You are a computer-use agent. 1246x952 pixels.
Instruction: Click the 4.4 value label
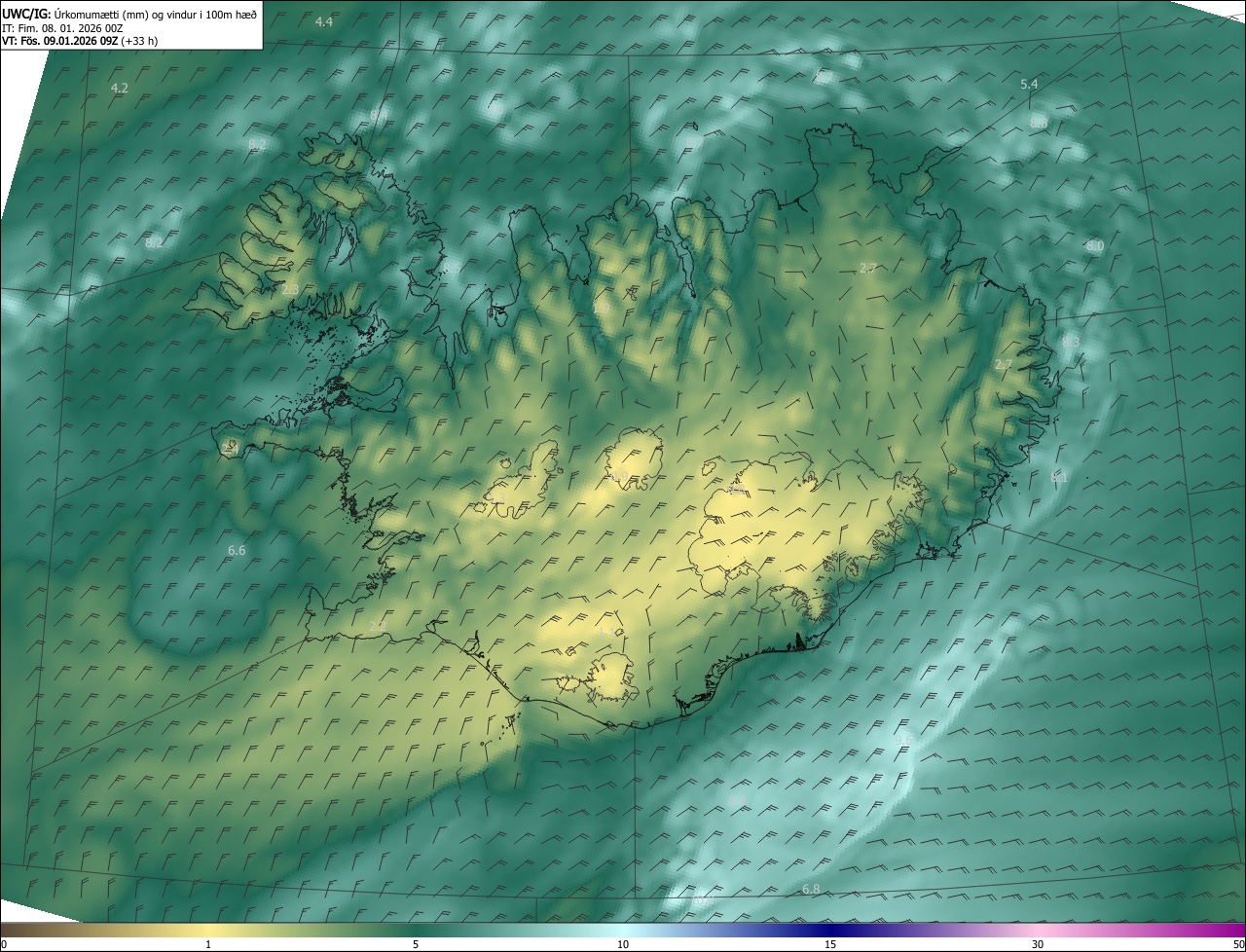point(324,21)
